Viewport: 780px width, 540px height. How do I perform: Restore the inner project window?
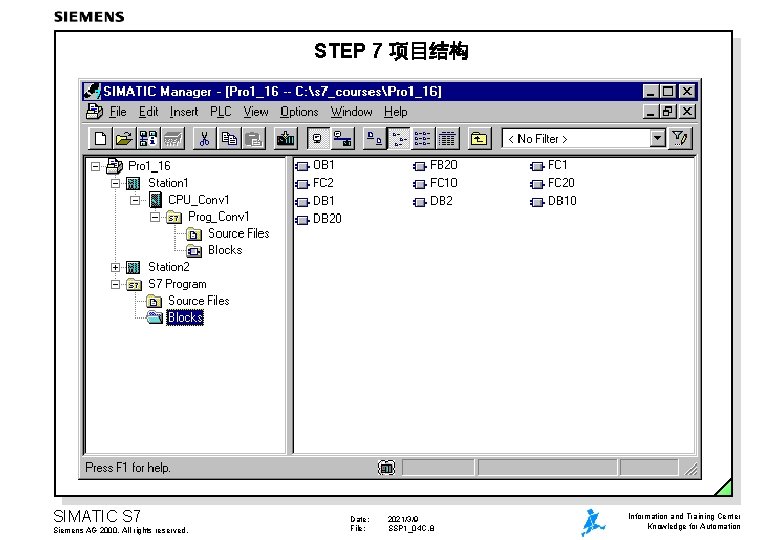668,111
